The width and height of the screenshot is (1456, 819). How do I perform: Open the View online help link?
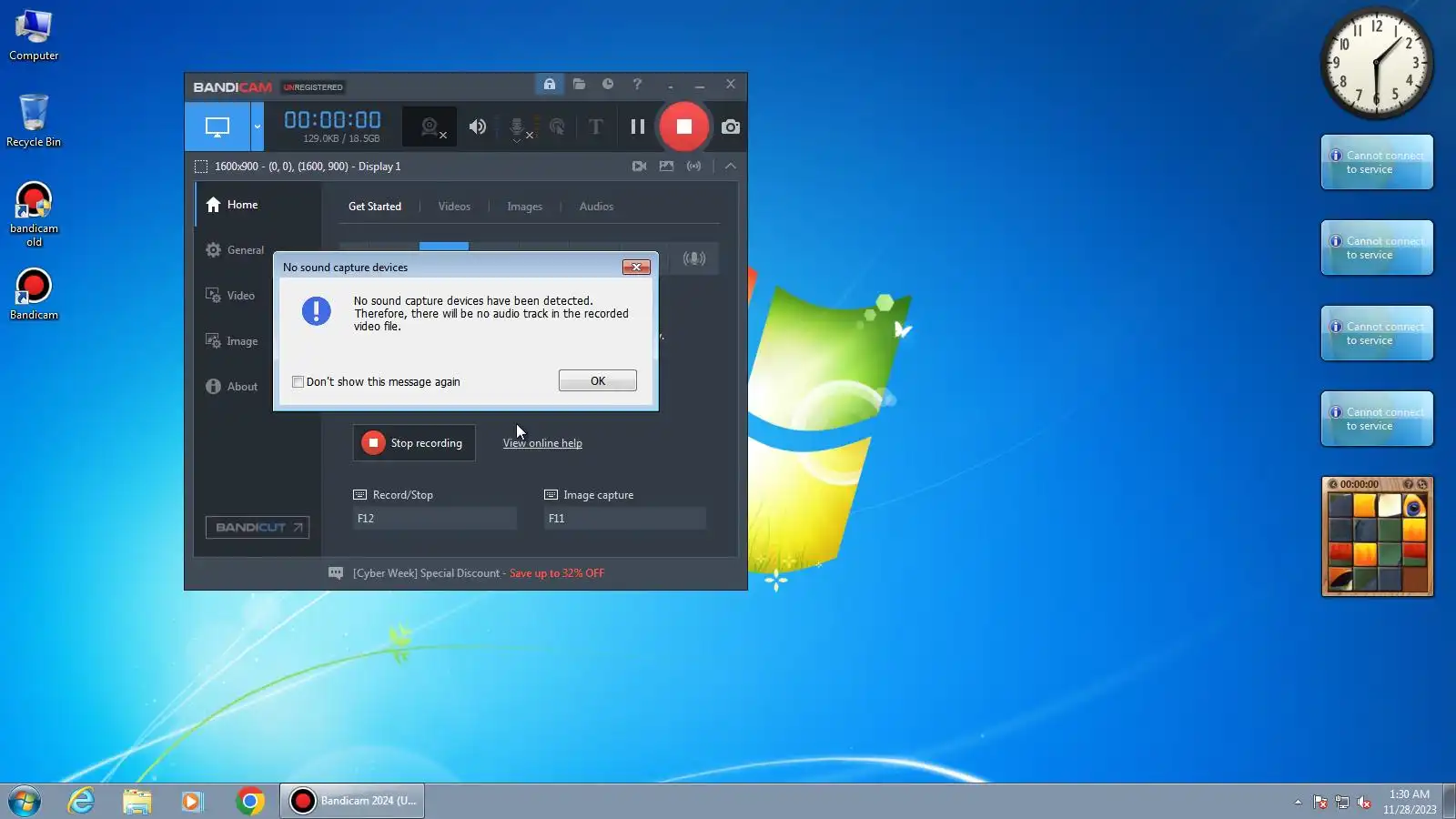[542, 443]
